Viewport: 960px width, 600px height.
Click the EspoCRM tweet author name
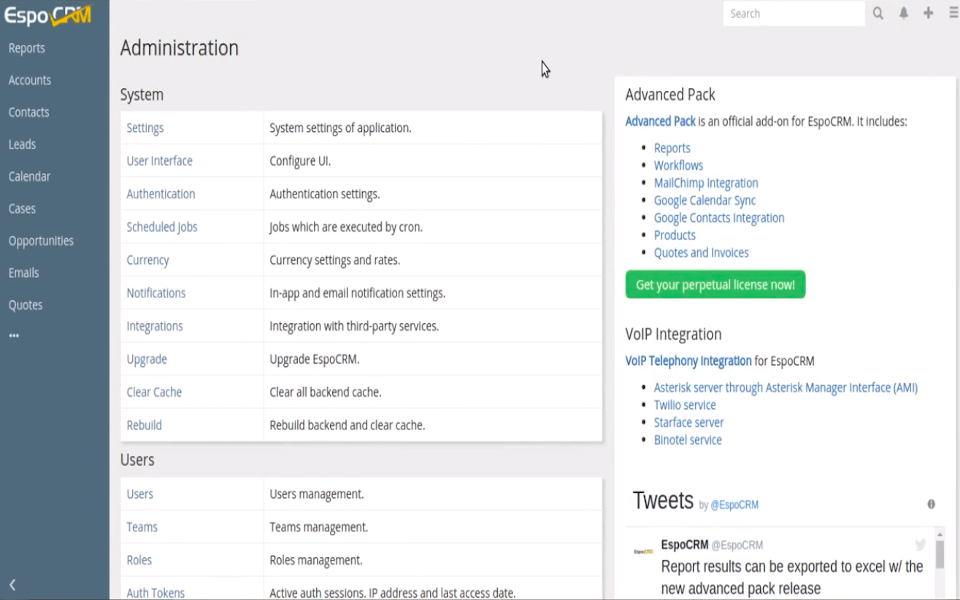pos(684,544)
